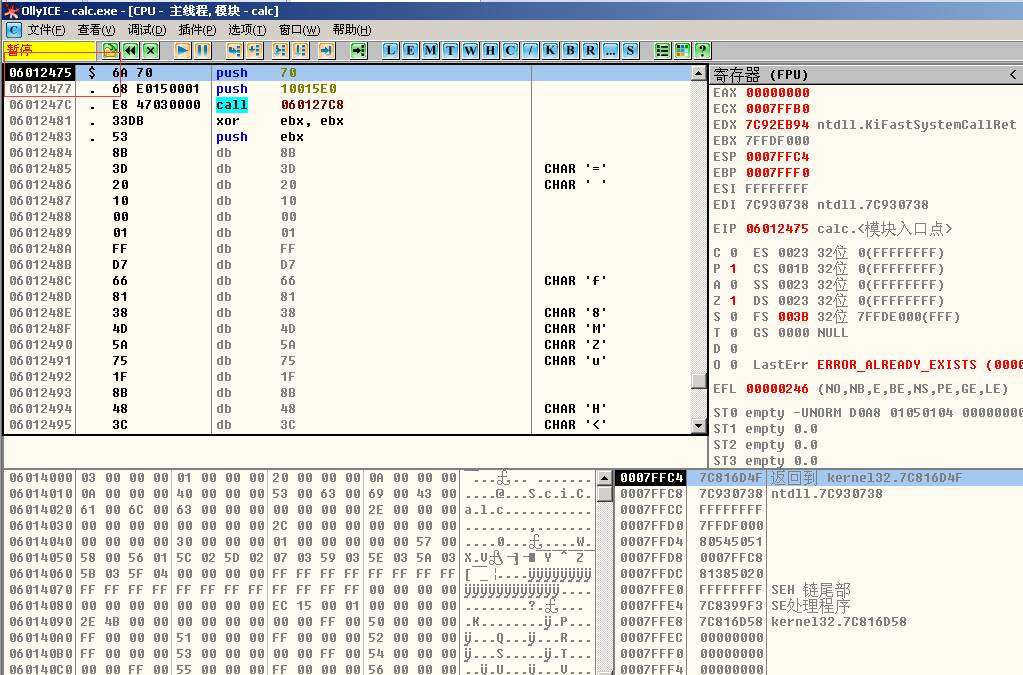Click disassembly scrollbar up arrow
The image size is (1023, 675).
pos(698,73)
